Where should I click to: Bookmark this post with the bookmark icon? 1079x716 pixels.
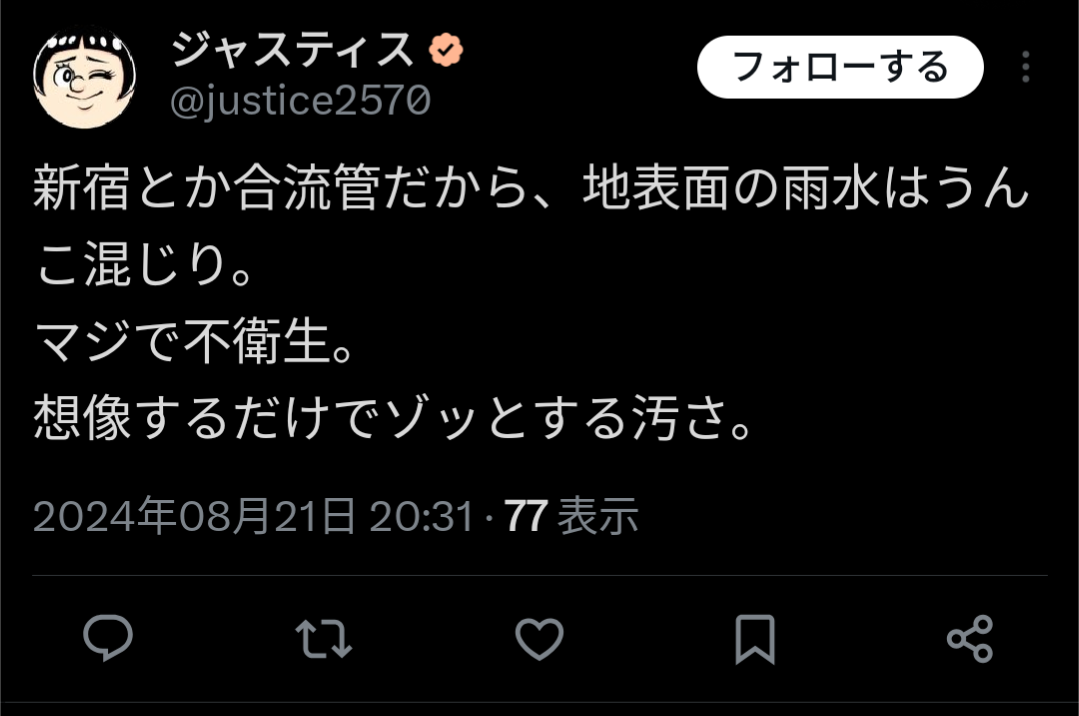click(x=755, y=640)
